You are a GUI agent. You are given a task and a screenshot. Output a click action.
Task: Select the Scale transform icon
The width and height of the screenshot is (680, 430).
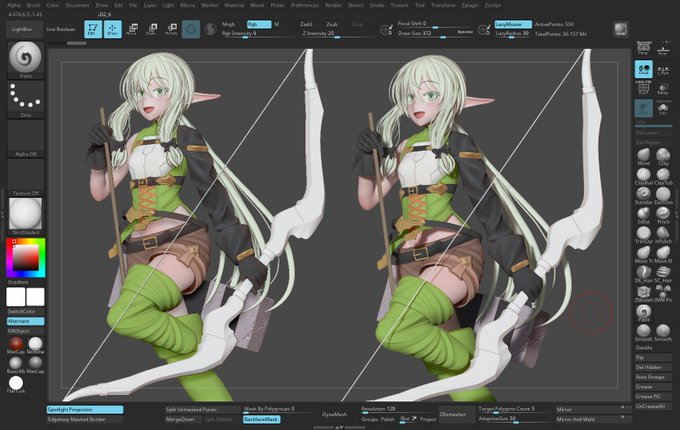pyautogui.click(x=151, y=29)
